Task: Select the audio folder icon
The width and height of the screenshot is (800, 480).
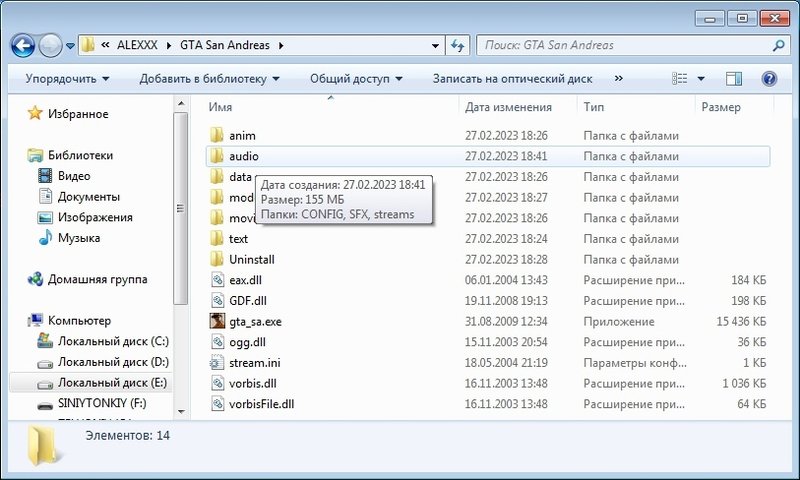Action: (217, 156)
